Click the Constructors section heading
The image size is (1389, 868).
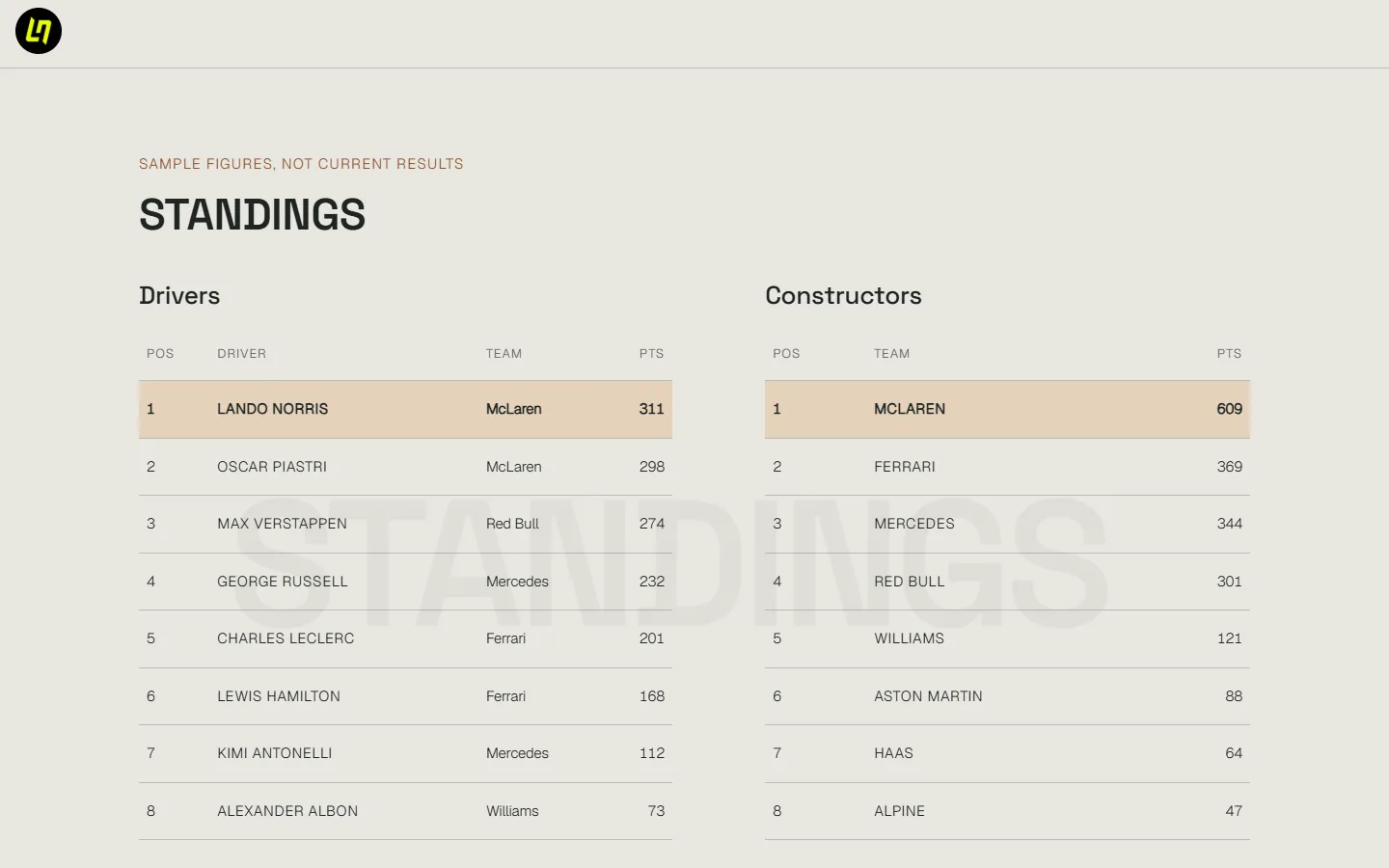pos(843,296)
